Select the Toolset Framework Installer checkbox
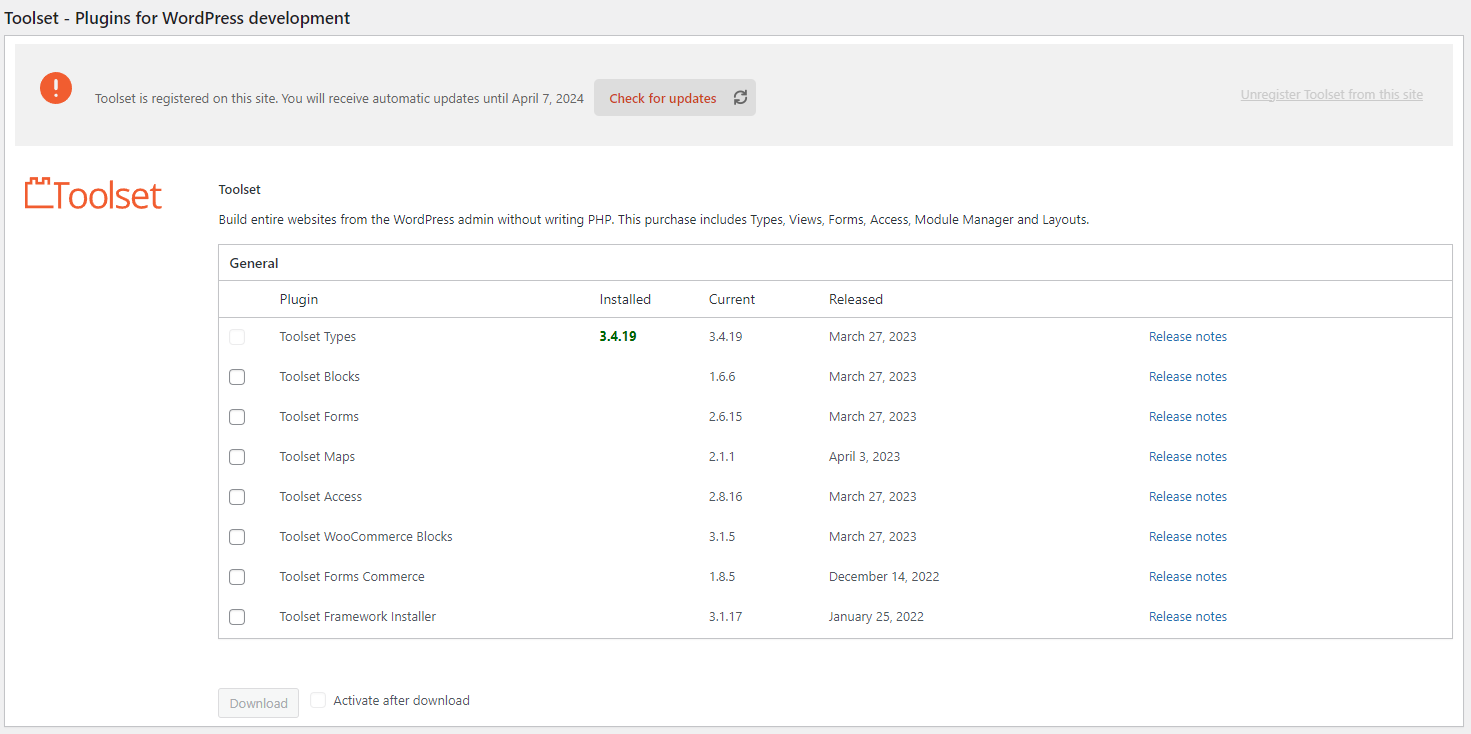This screenshot has width=1471, height=734. (x=237, y=617)
